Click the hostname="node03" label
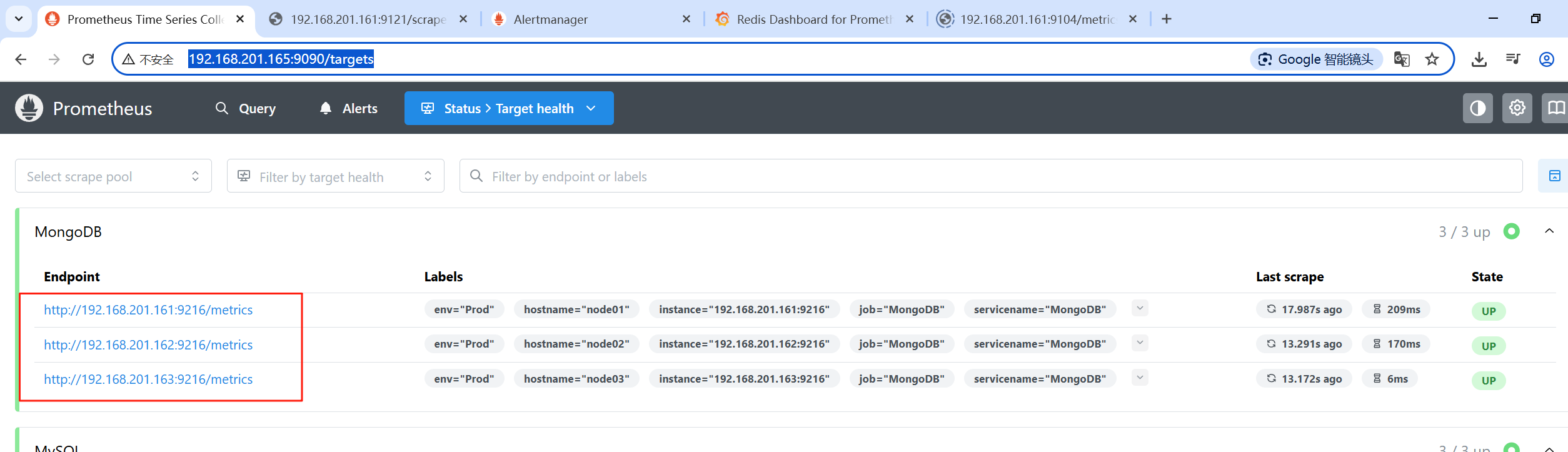This screenshot has height=452, width=1568. pos(576,379)
